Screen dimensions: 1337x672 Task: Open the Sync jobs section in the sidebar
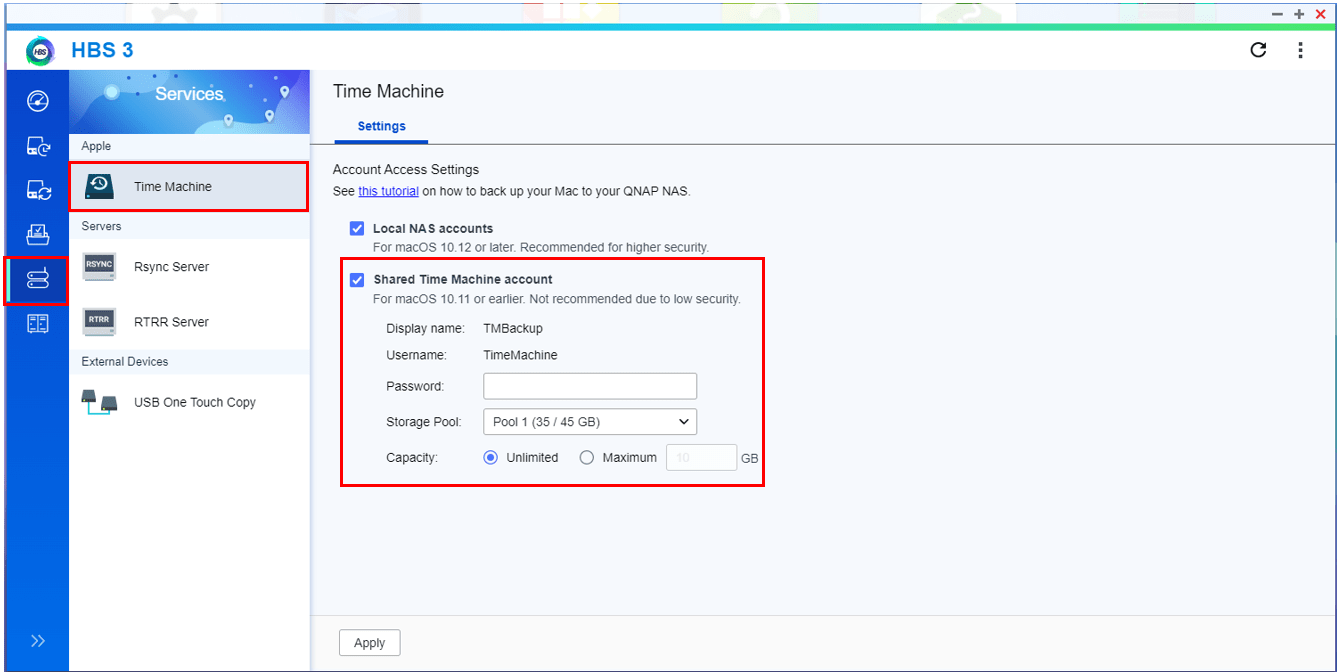37,190
